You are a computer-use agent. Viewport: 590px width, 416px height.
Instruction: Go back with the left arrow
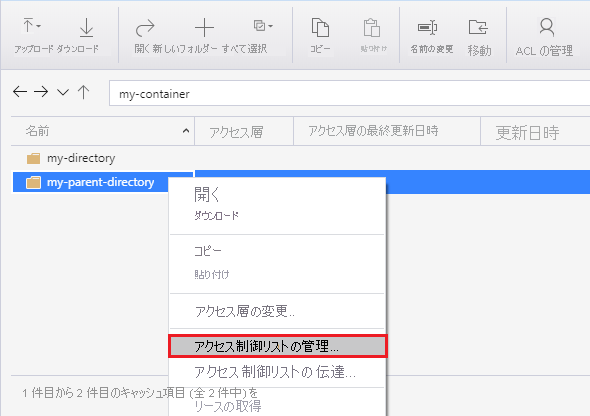pyautogui.click(x=20, y=92)
